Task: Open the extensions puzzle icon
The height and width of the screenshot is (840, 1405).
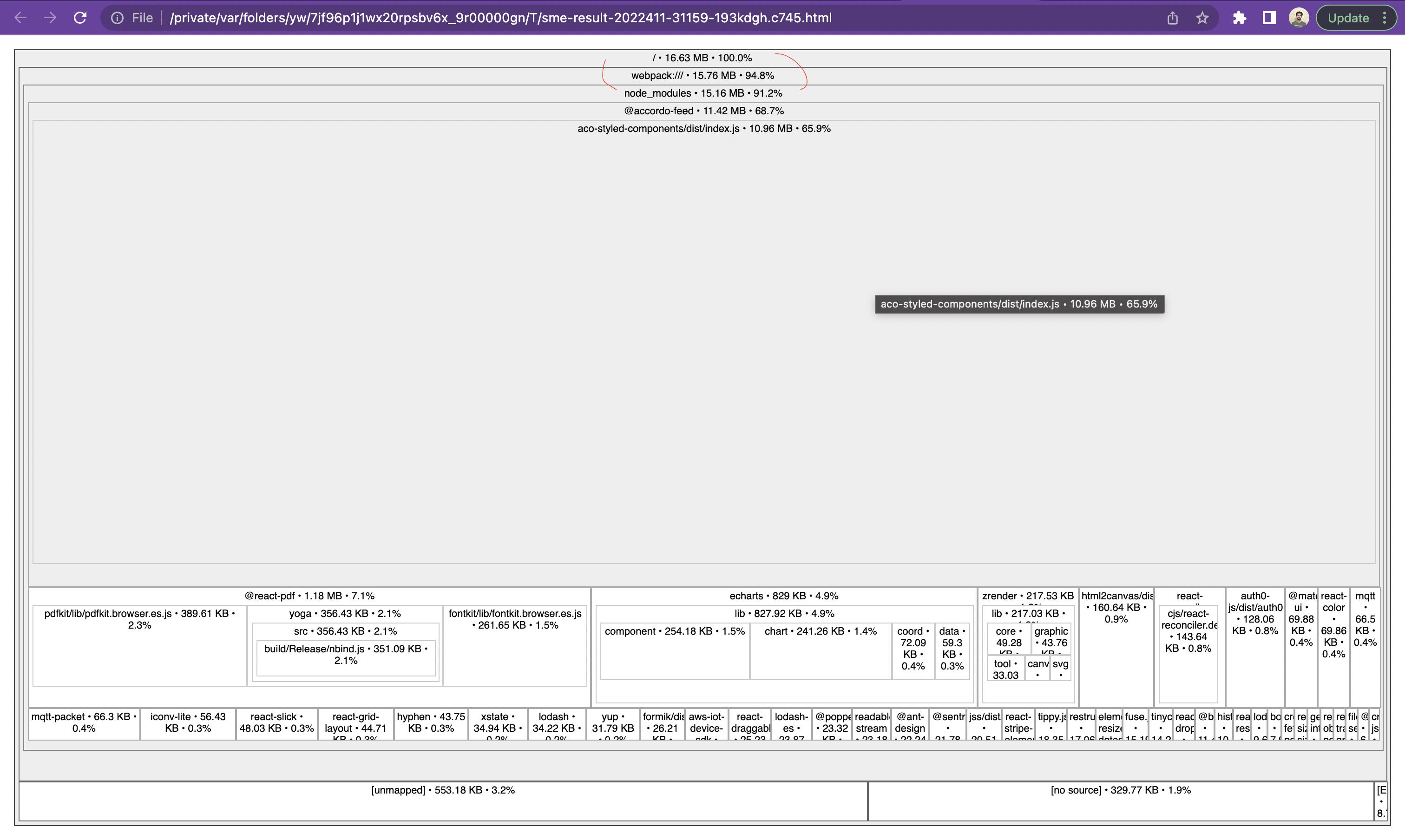Action: 1239,18
